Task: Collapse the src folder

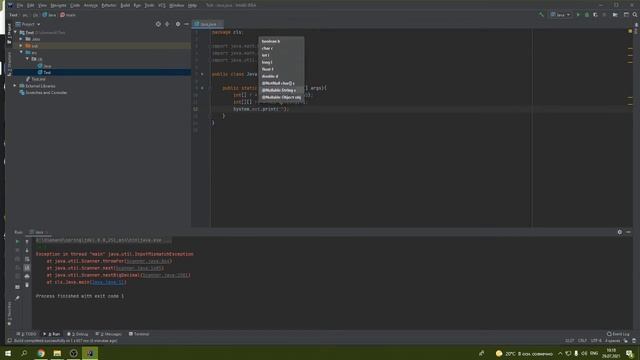Action: 21,52
